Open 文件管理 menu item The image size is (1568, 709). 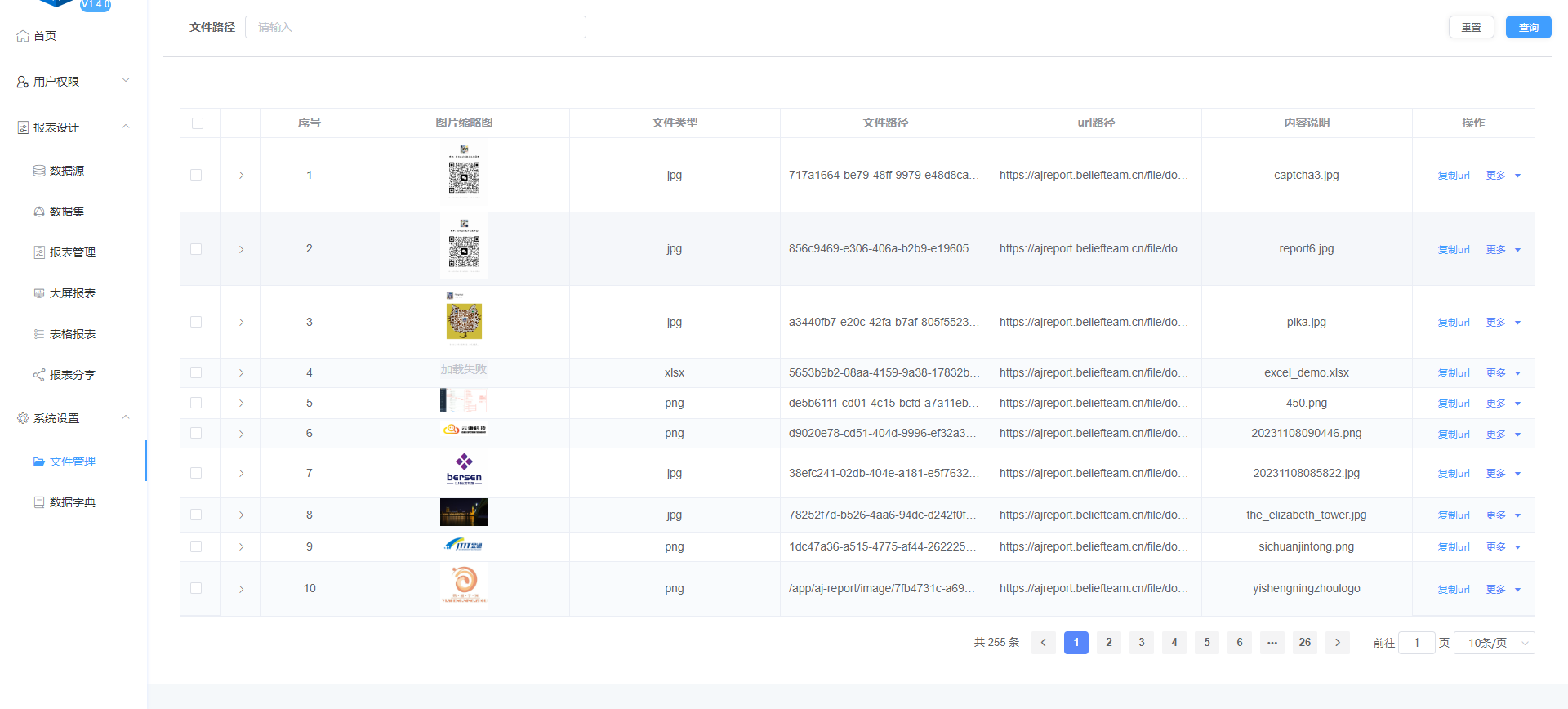click(73, 462)
